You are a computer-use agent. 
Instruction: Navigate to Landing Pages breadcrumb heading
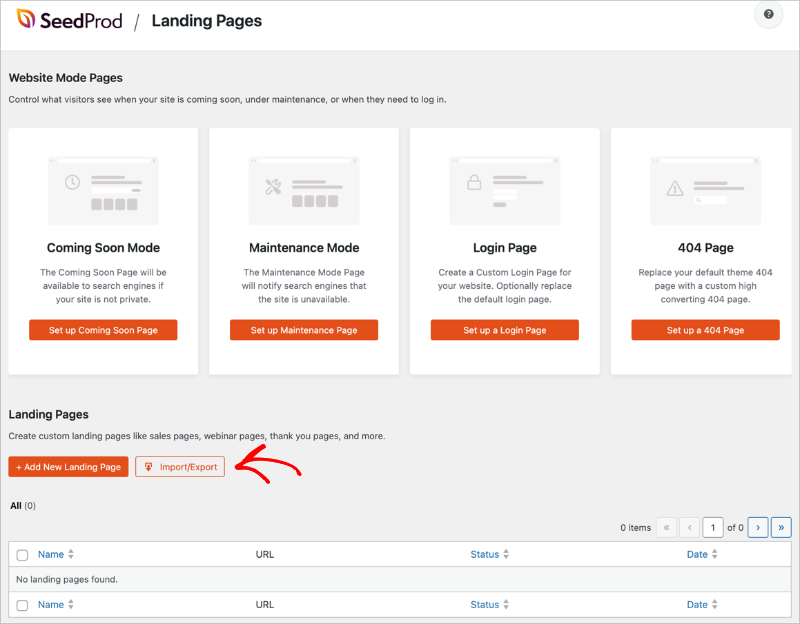[206, 20]
